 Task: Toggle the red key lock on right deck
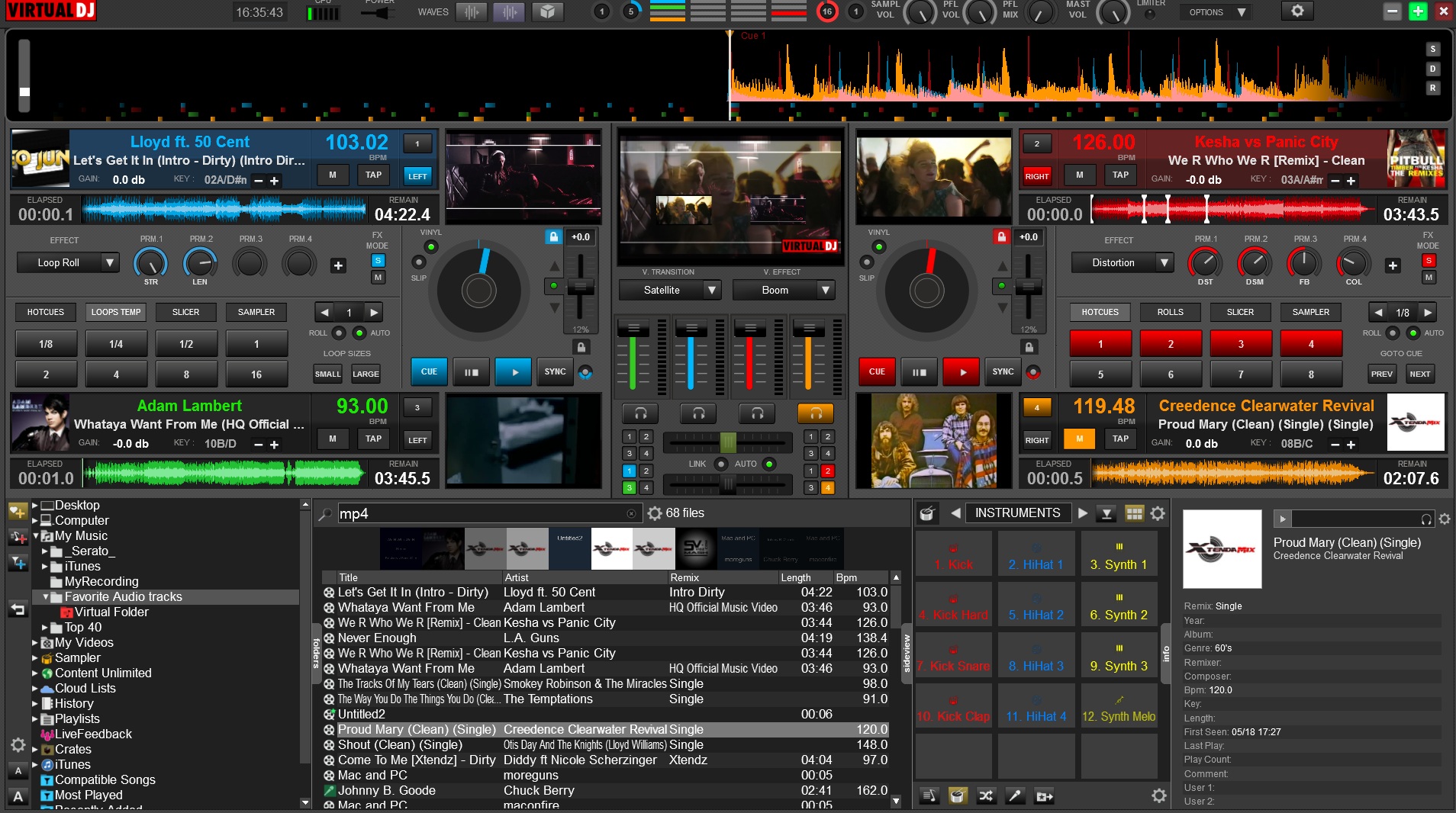tap(1002, 236)
